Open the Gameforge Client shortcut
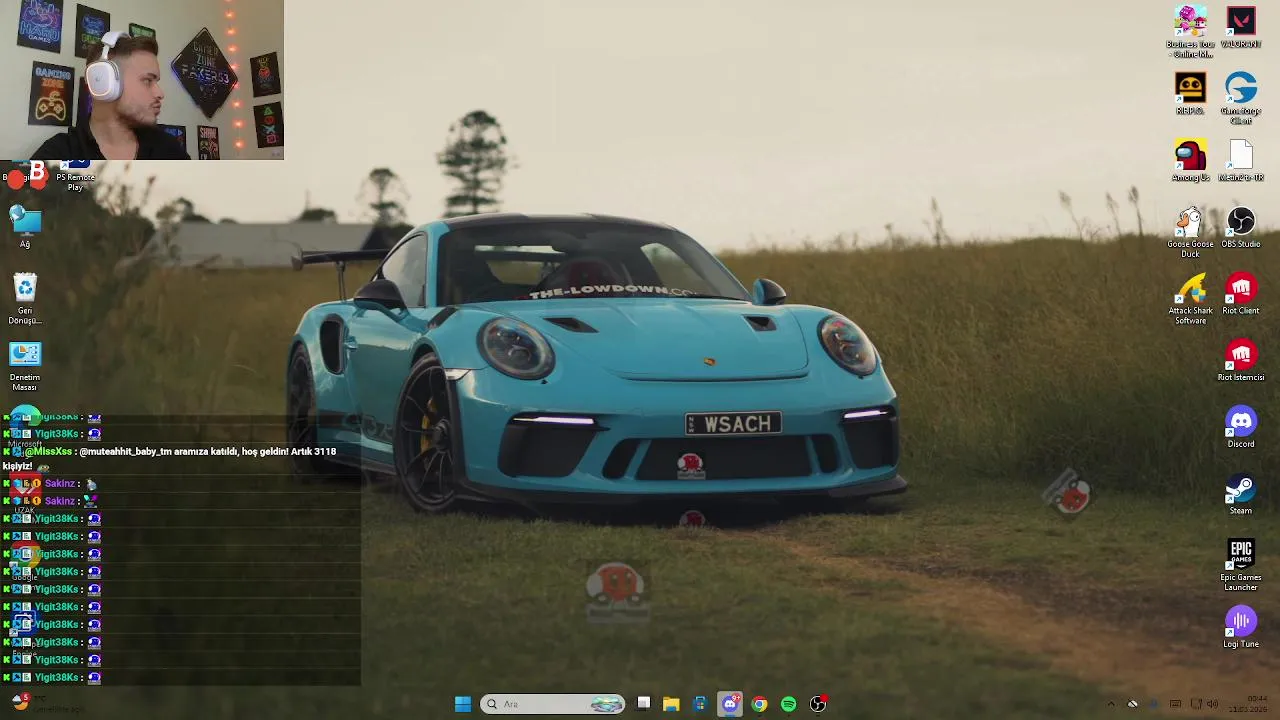Image resolution: width=1280 pixels, height=720 pixels. (1241, 98)
